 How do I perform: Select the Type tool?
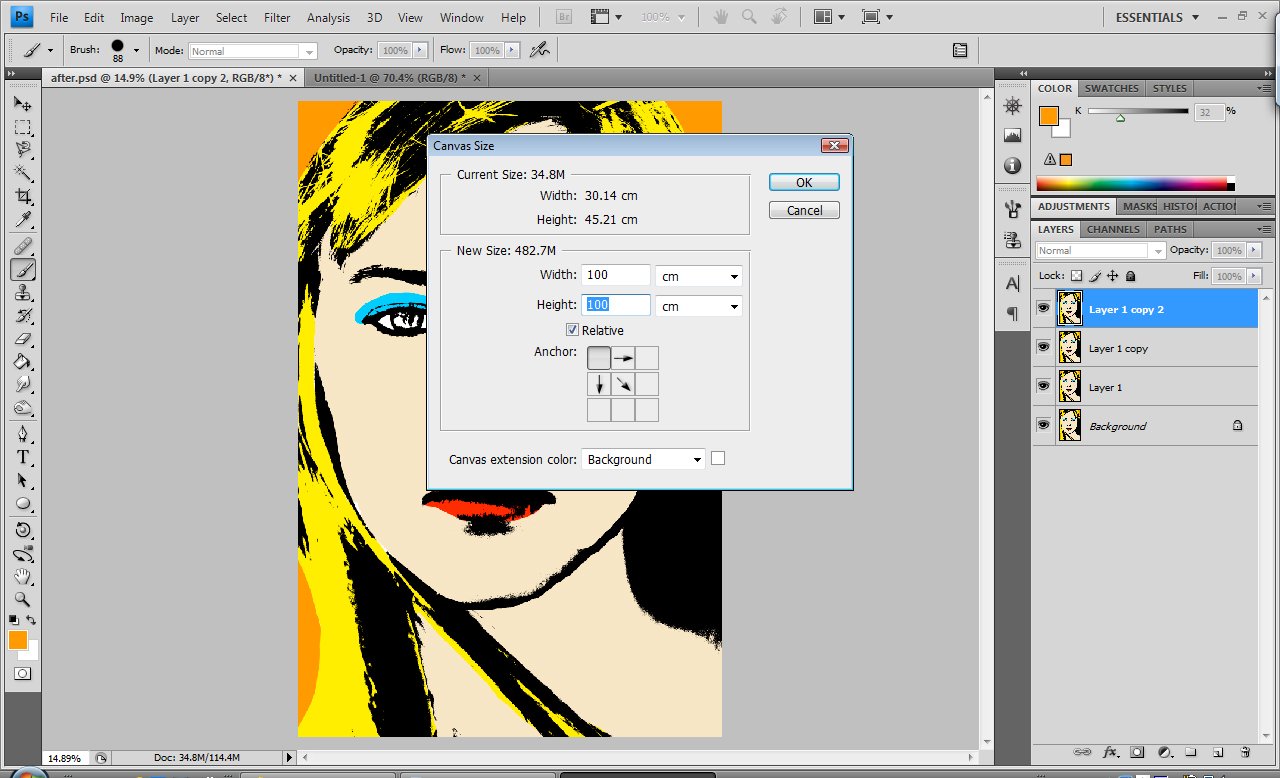tap(22, 457)
